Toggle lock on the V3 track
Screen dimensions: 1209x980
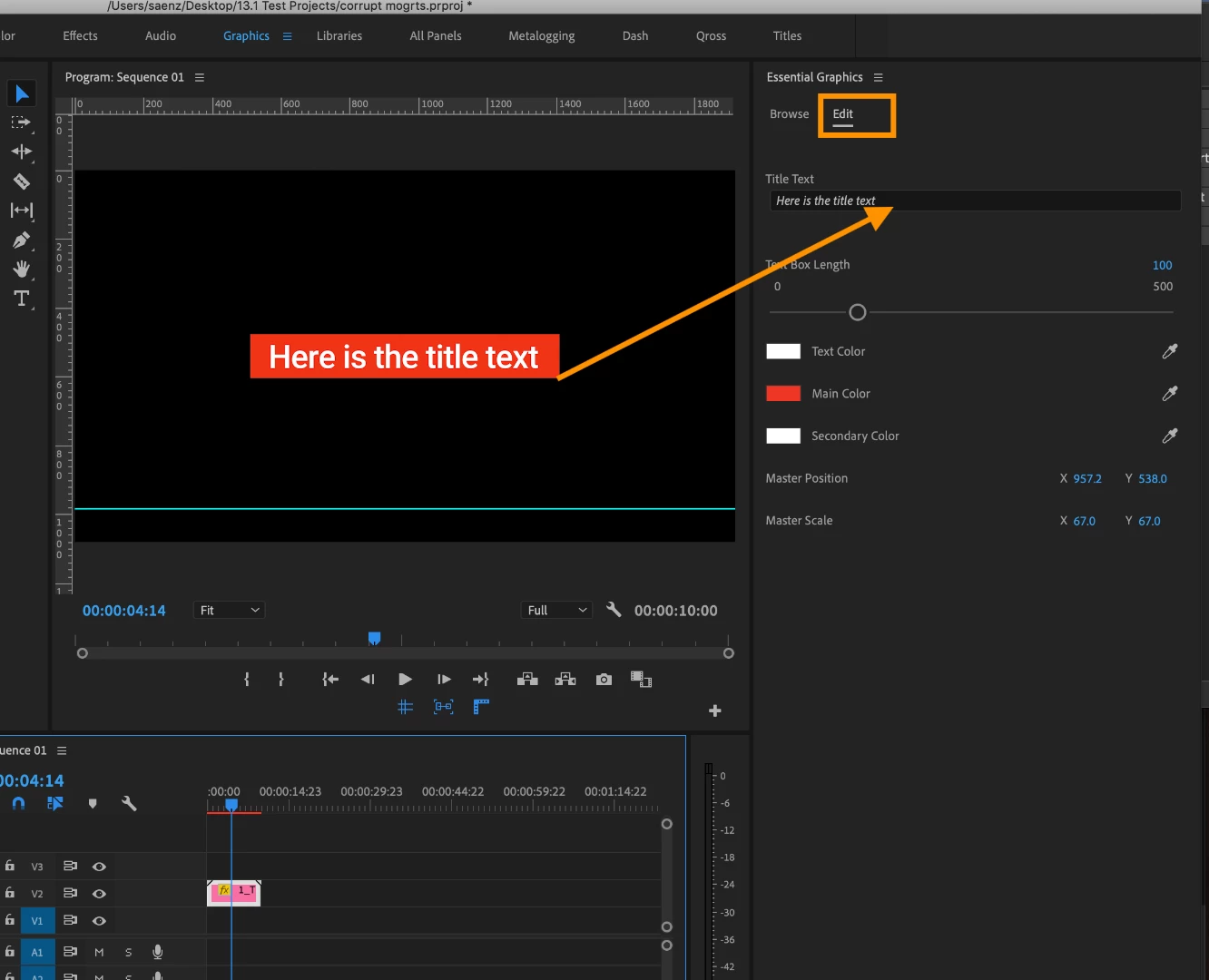tap(10, 866)
